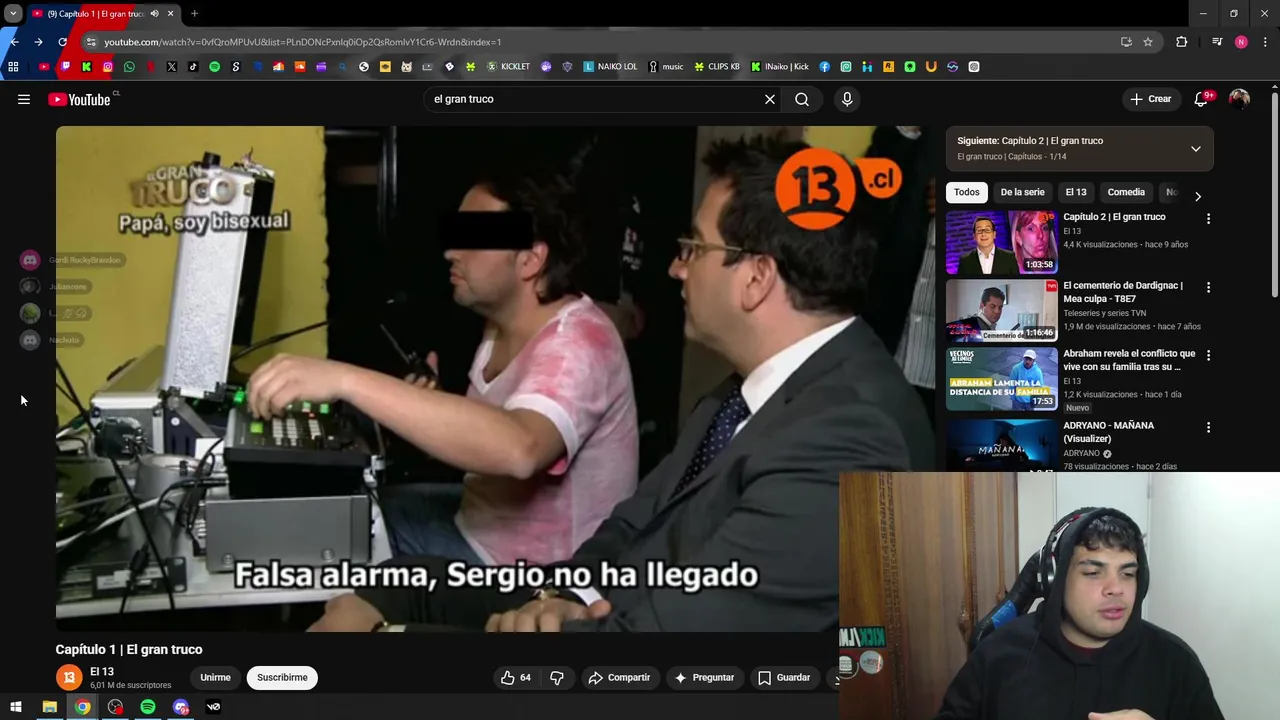Open options menu for Capítulo 2 video

coord(1208,218)
